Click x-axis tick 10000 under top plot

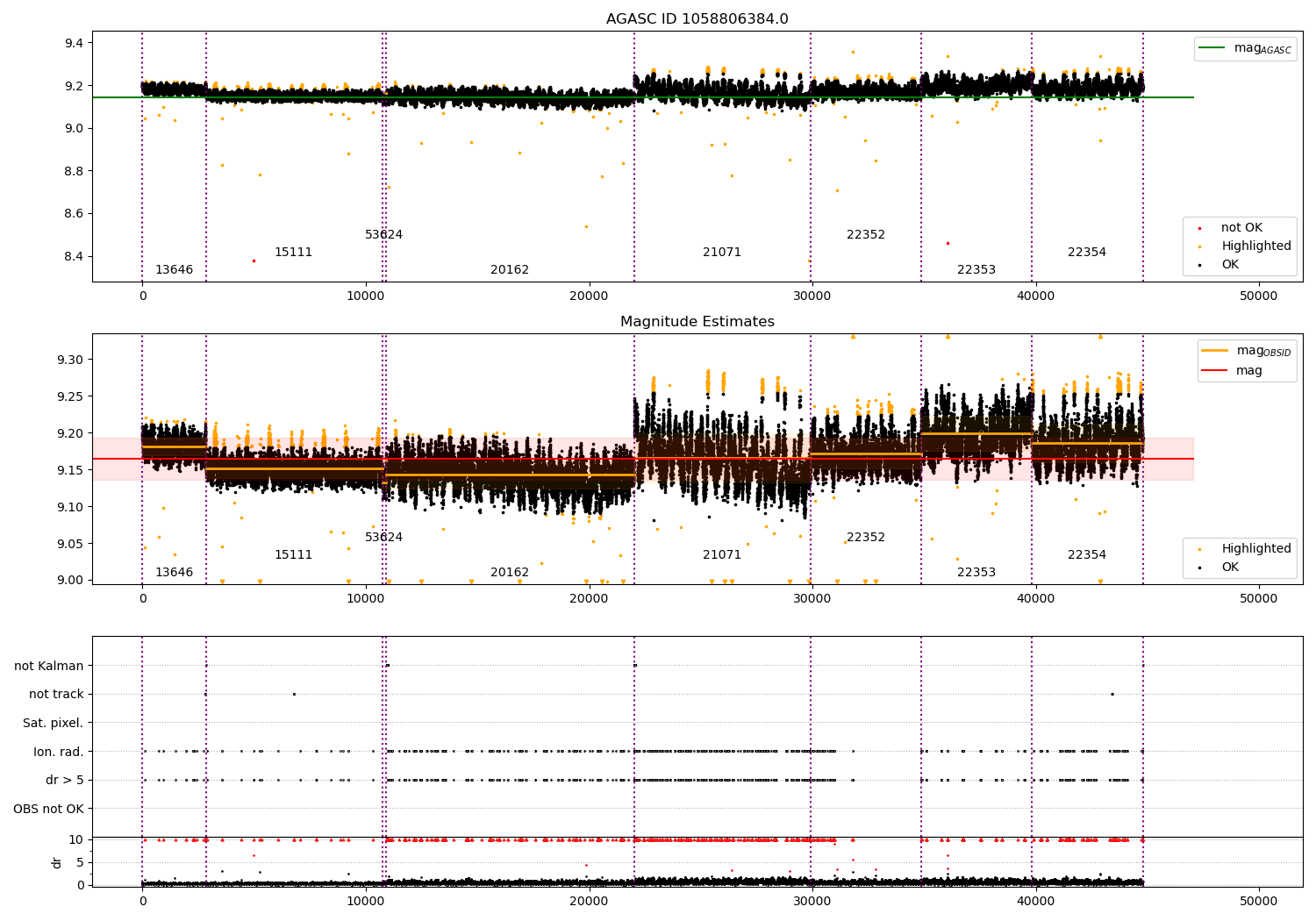[366, 296]
